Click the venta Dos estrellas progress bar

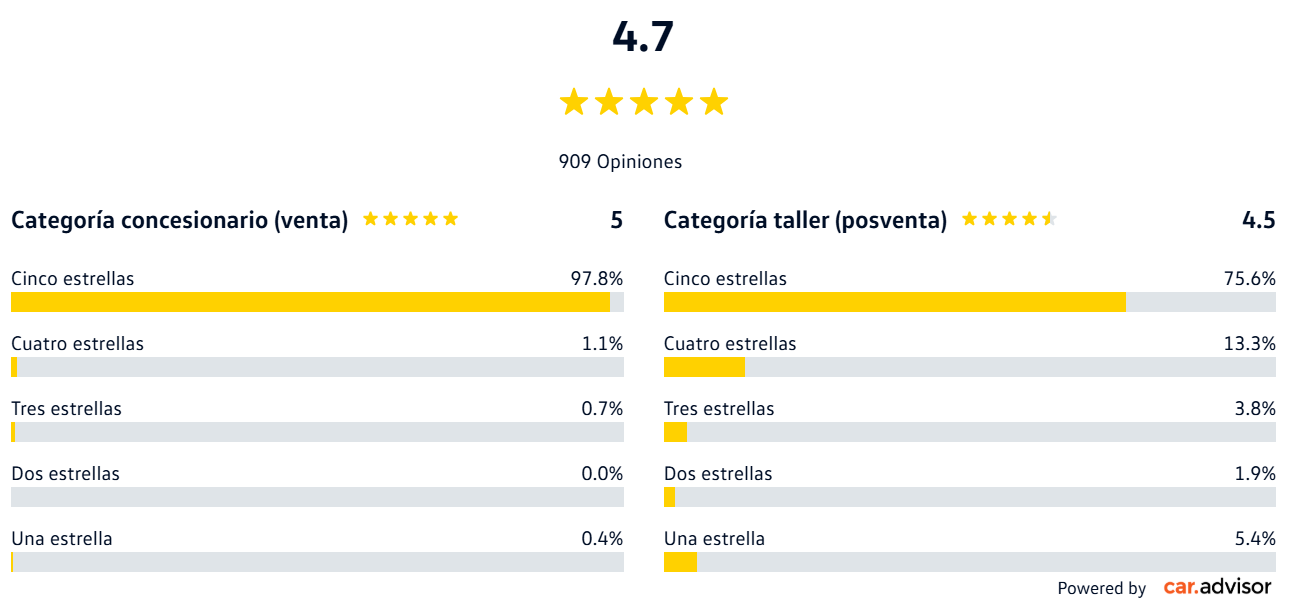pos(317,497)
